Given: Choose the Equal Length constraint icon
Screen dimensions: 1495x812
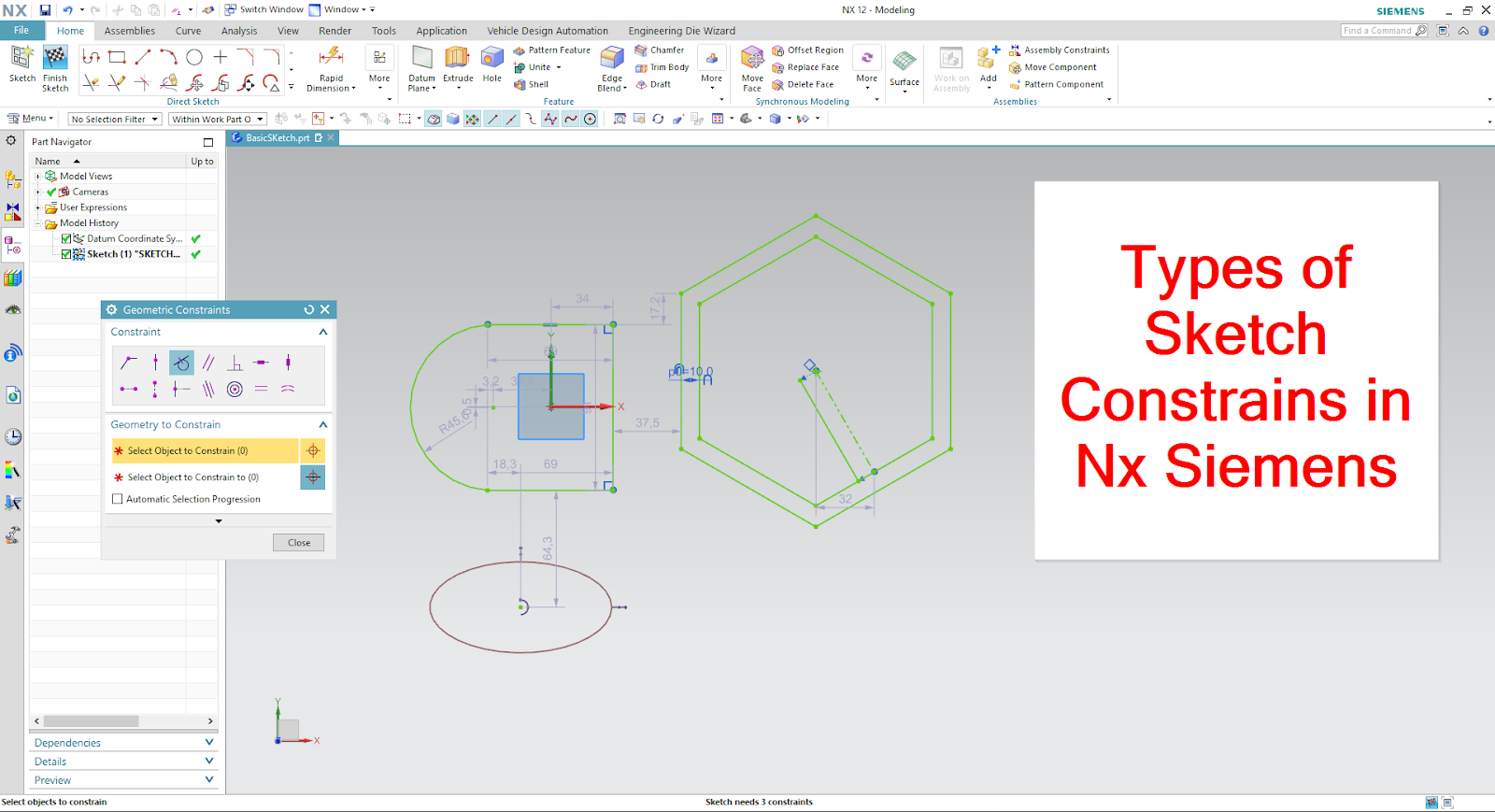Looking at the screenshot, I should tap(261, 389).
